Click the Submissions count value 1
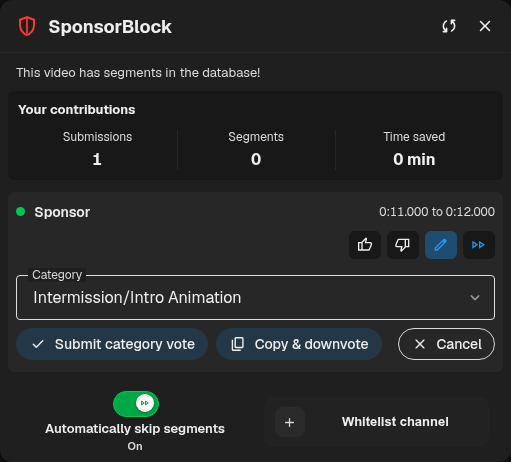This screenshot has height=462, width=511. (97, 159)
